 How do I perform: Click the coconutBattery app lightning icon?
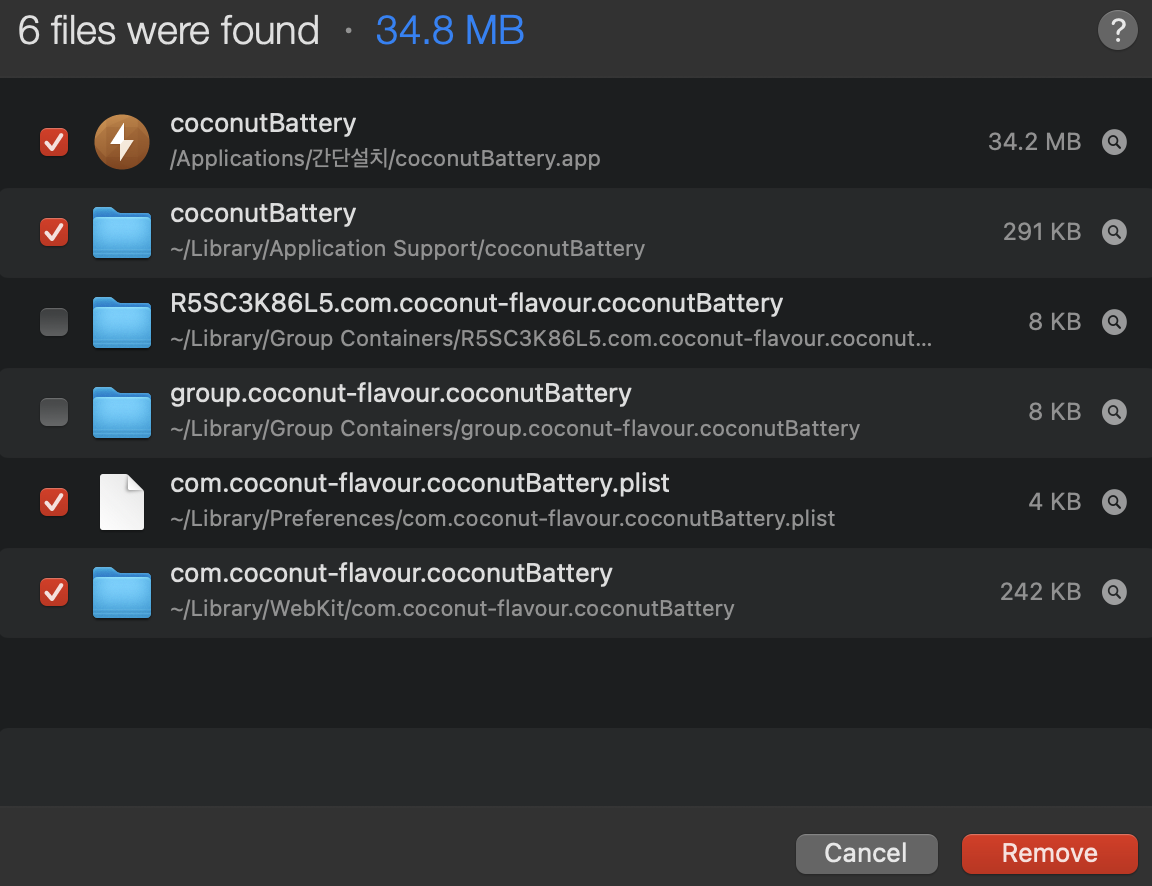pyautogui.click(x=122, y=142)
